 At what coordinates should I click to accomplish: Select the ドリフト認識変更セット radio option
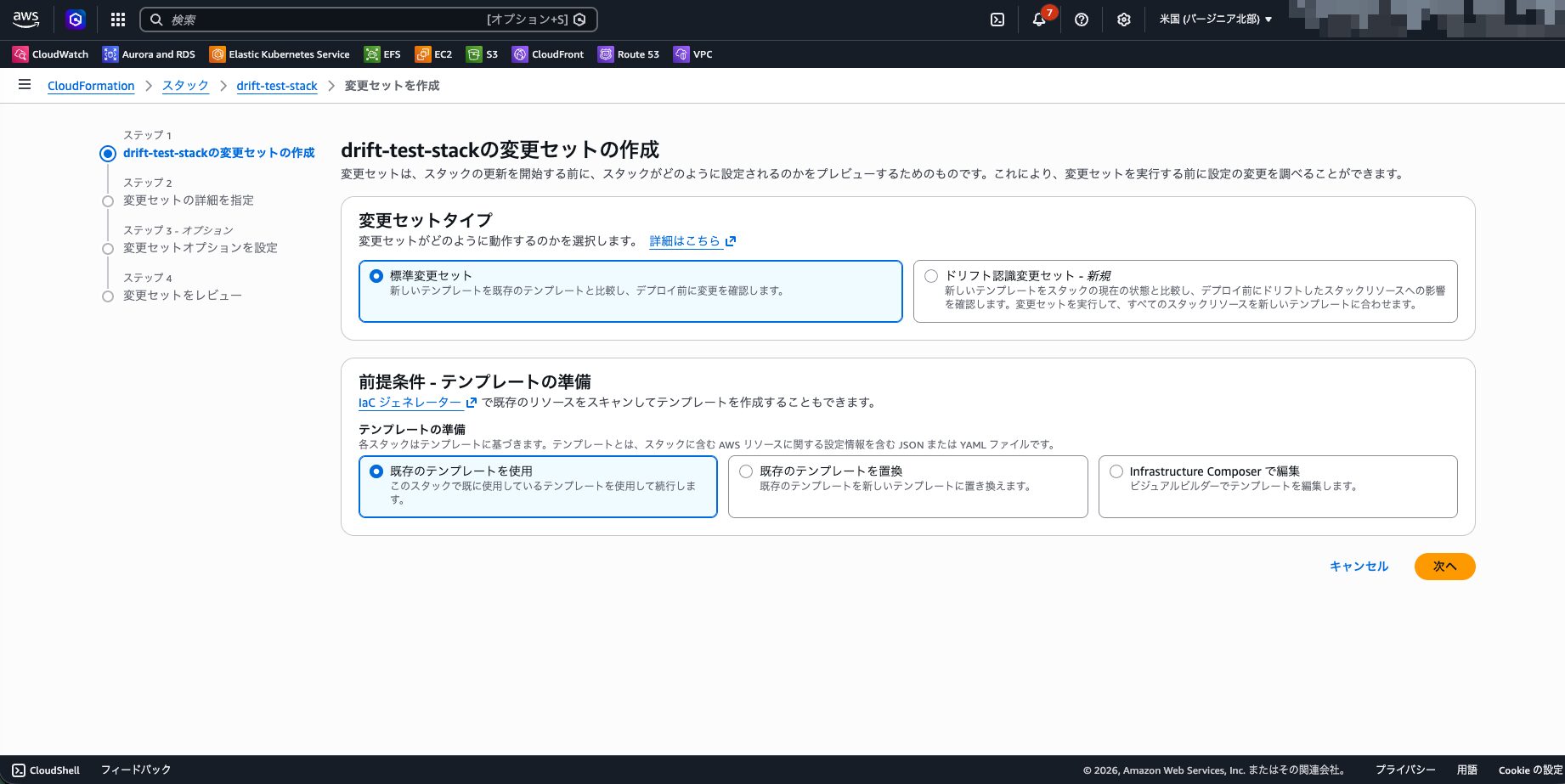931,276
